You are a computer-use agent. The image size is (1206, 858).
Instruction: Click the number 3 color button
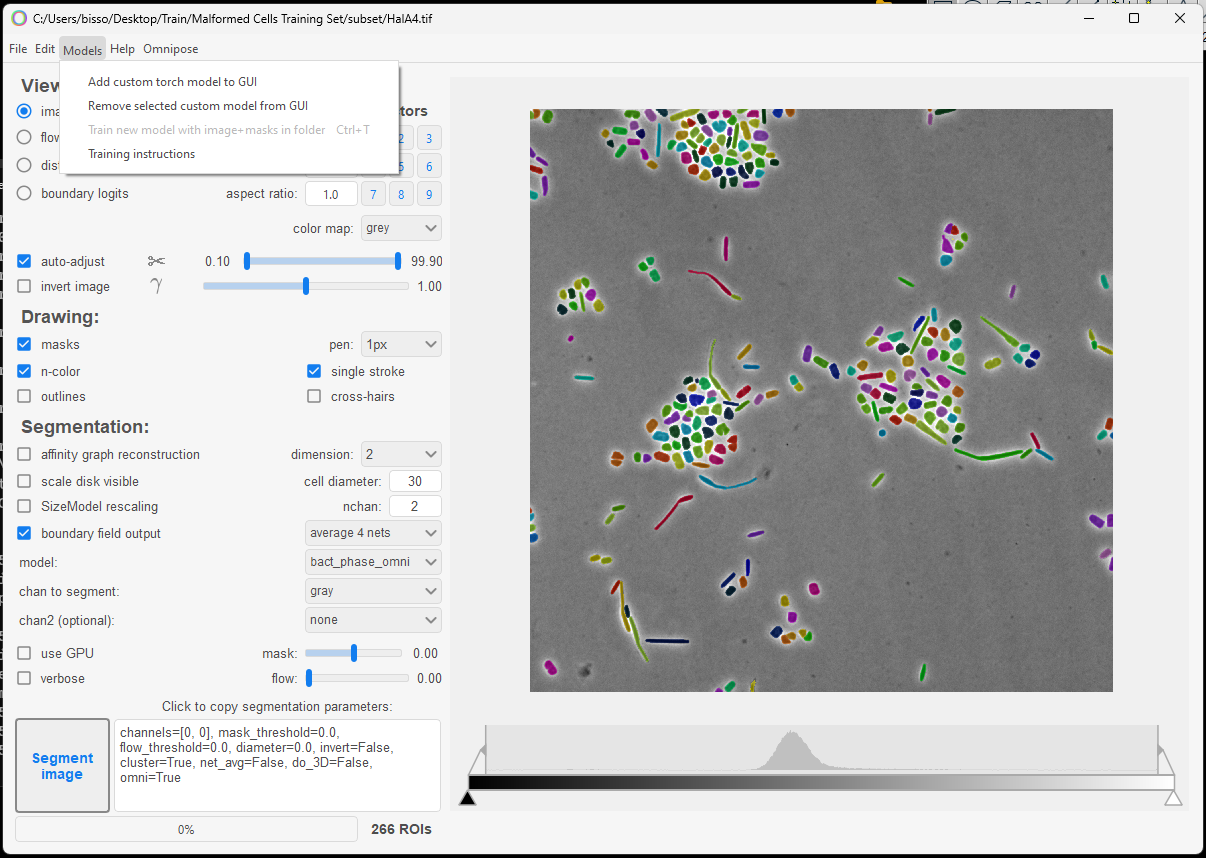point(429,139)
